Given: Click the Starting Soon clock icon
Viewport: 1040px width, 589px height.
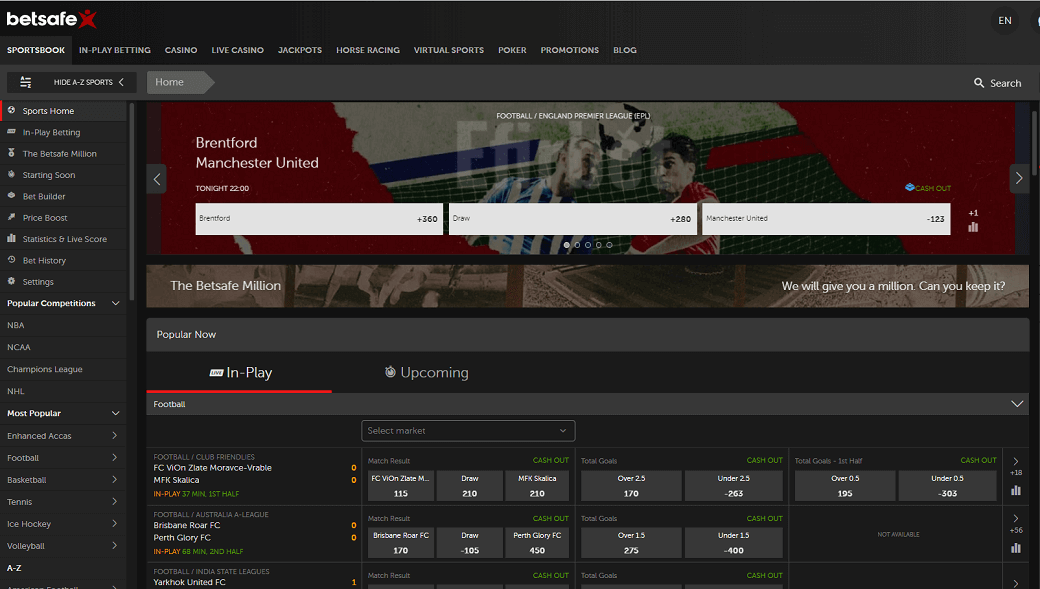Looking at the screenshot, I should (11, 174).
